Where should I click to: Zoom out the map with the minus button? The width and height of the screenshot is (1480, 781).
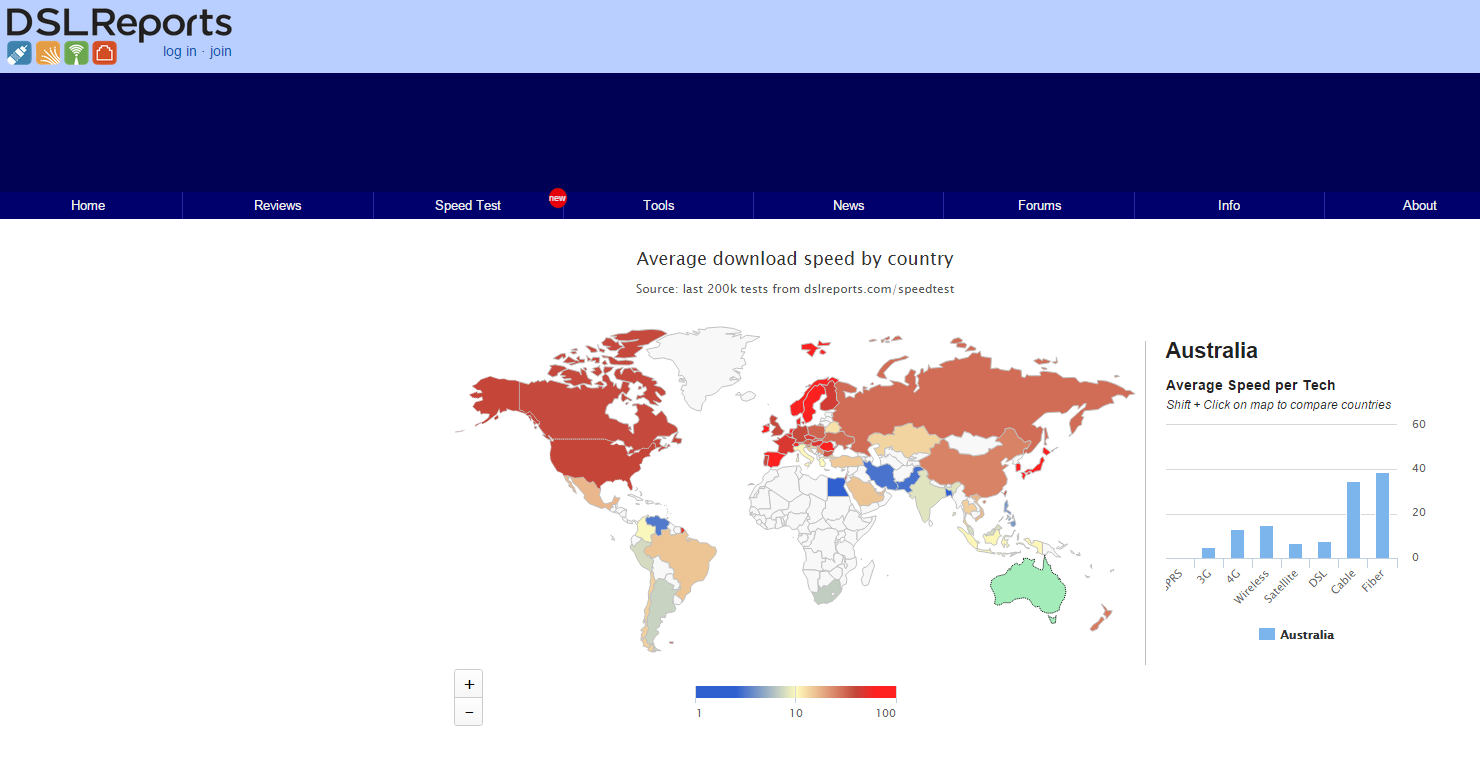(469, 712)
